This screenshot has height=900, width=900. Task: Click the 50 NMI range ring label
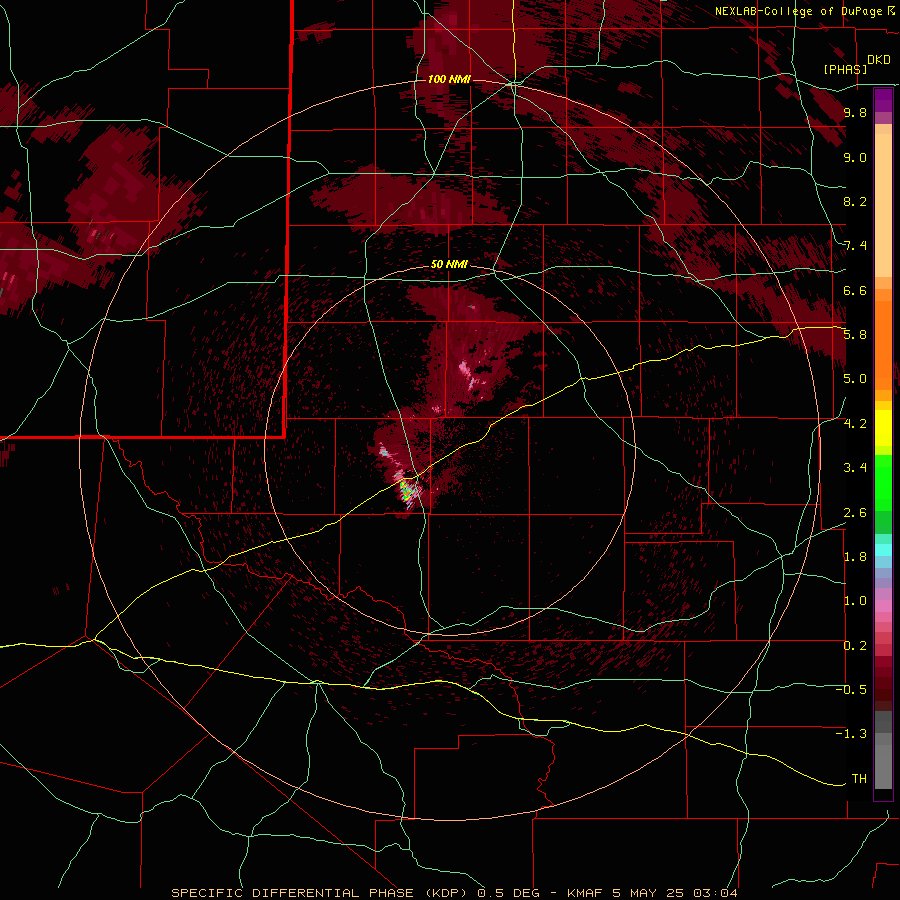click(449, 265)
